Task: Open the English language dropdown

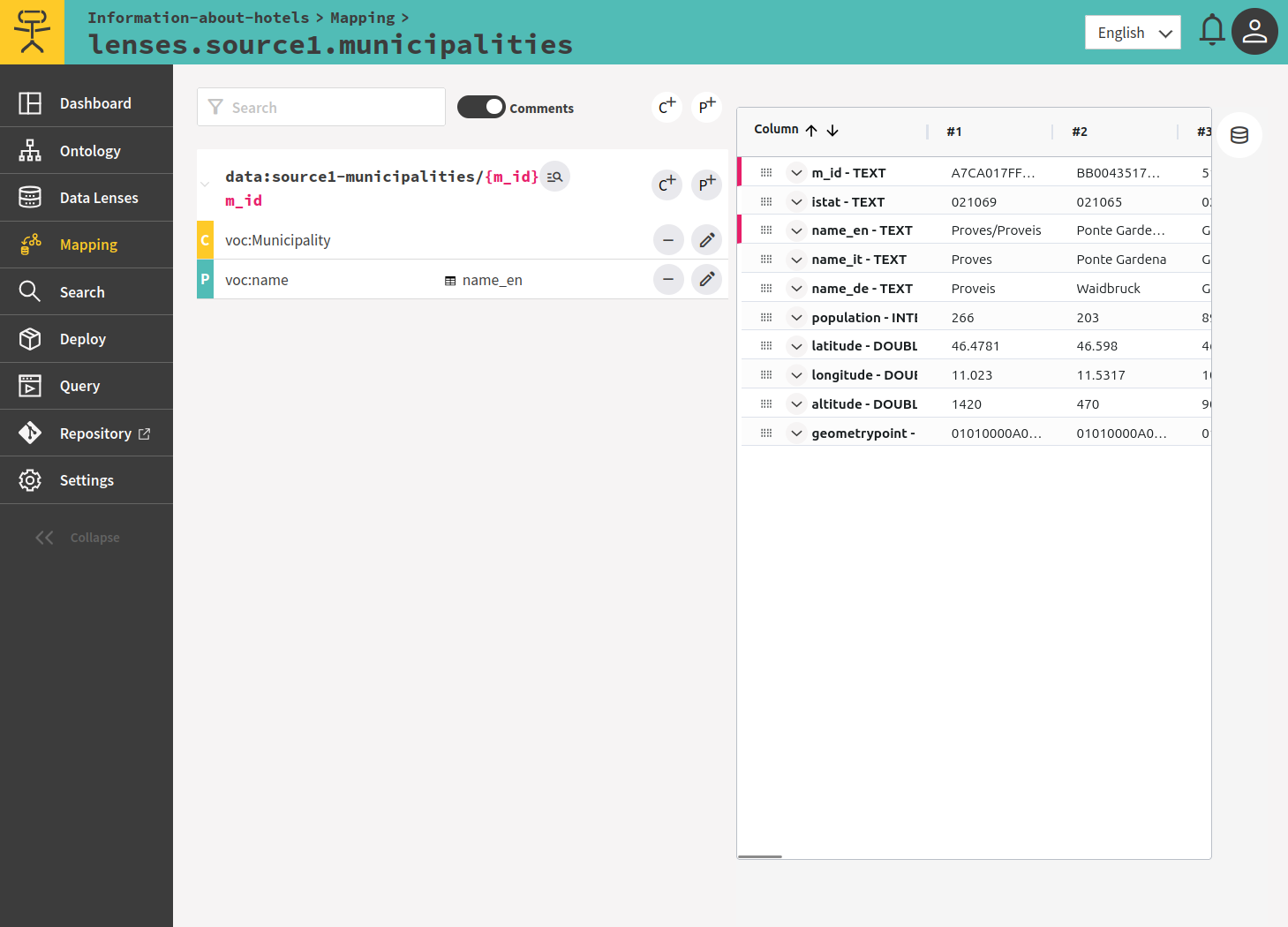Action: click(1133, 33)
